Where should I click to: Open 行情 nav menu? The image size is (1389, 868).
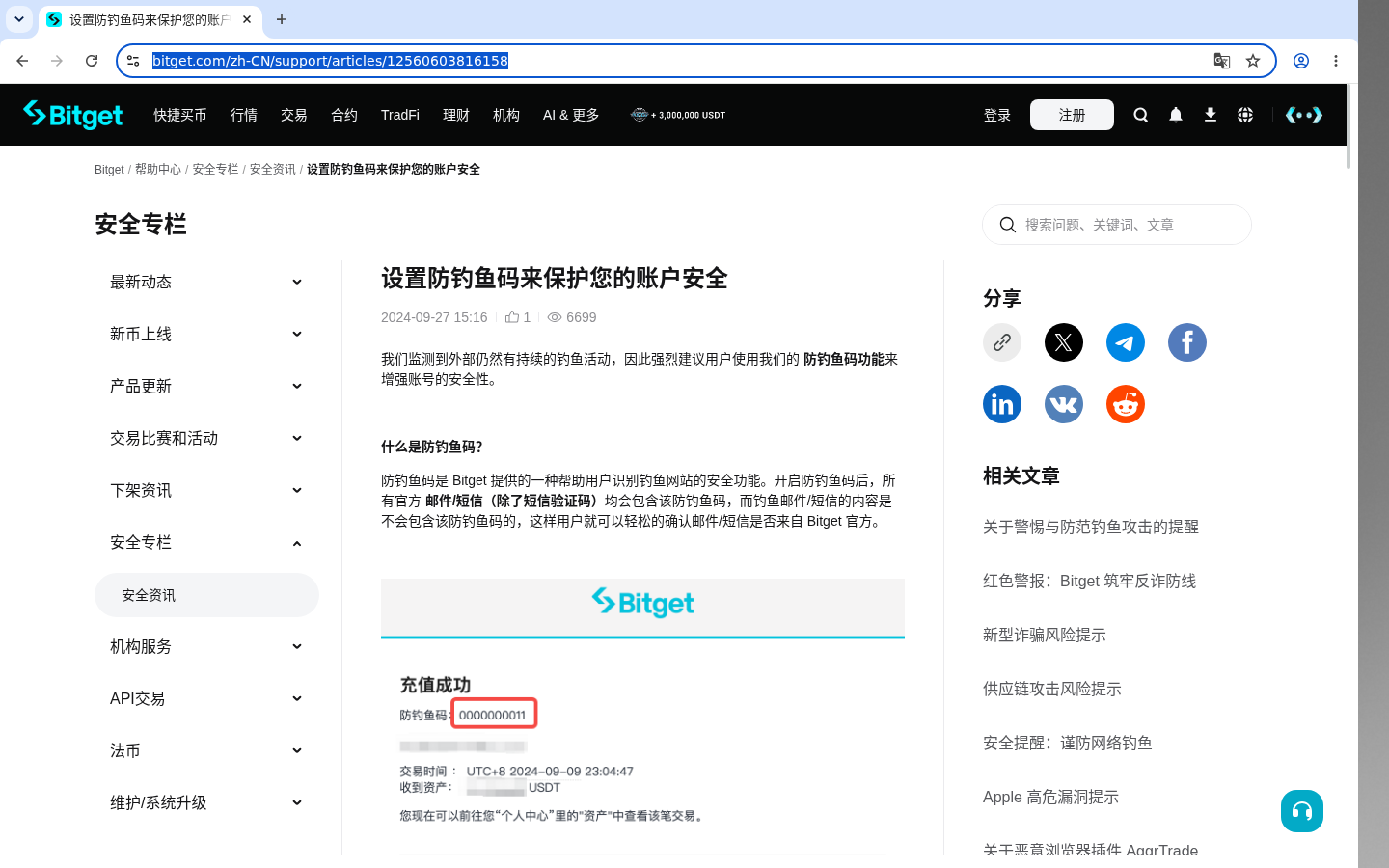coord(244,115)
